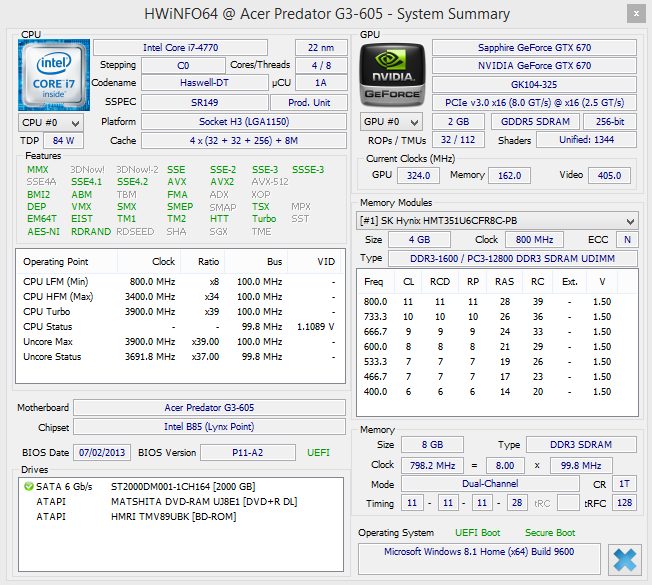Click the RAS column header
Screen dimensions: 652x585
coord(504,281)
